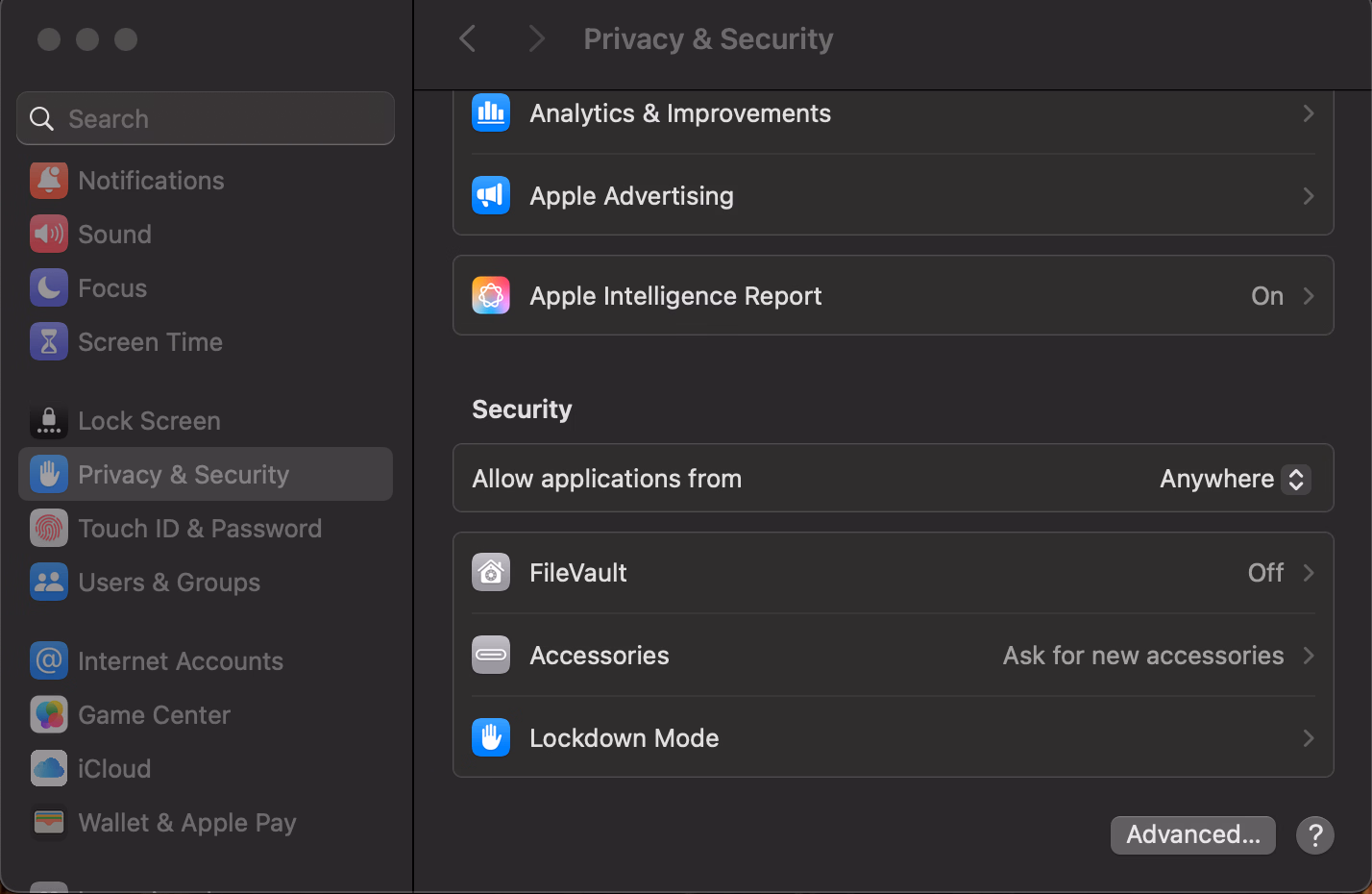This screenshot has width=1372, height=894.
Task: Click the Accessories cable icon
Action: 491,656
